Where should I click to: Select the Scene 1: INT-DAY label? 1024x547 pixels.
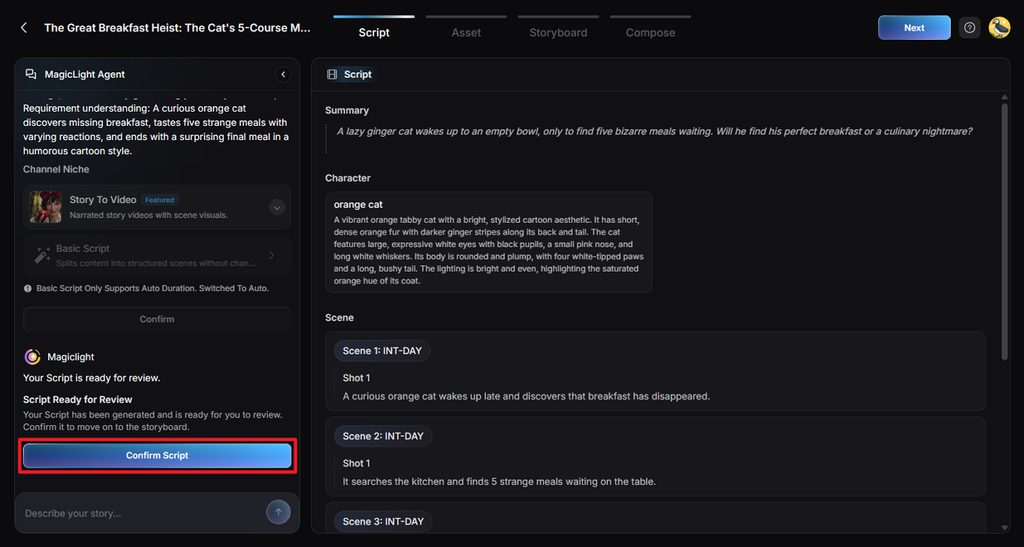(x=382, y=351)
